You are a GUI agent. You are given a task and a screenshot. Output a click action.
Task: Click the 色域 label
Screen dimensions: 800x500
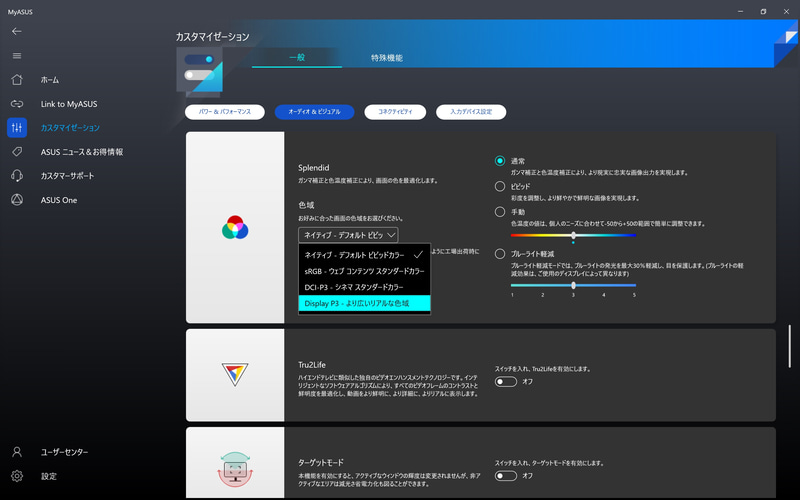pyautogui.click(x=306, y=205)
